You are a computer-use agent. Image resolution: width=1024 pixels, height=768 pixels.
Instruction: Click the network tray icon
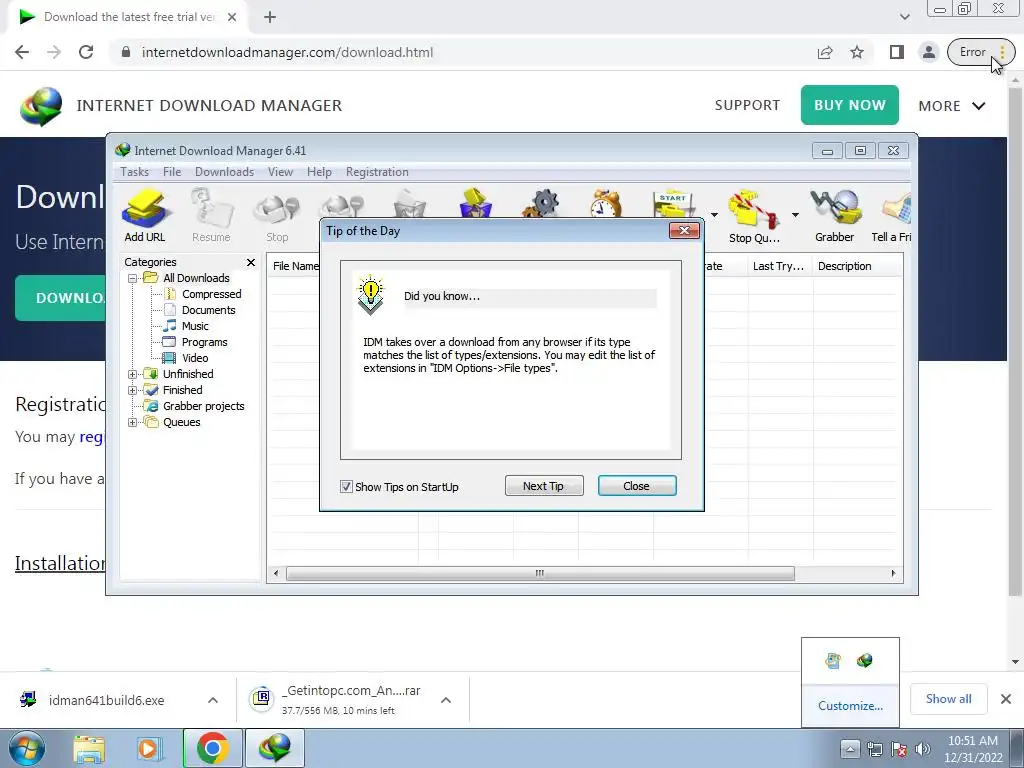point(874,749)
